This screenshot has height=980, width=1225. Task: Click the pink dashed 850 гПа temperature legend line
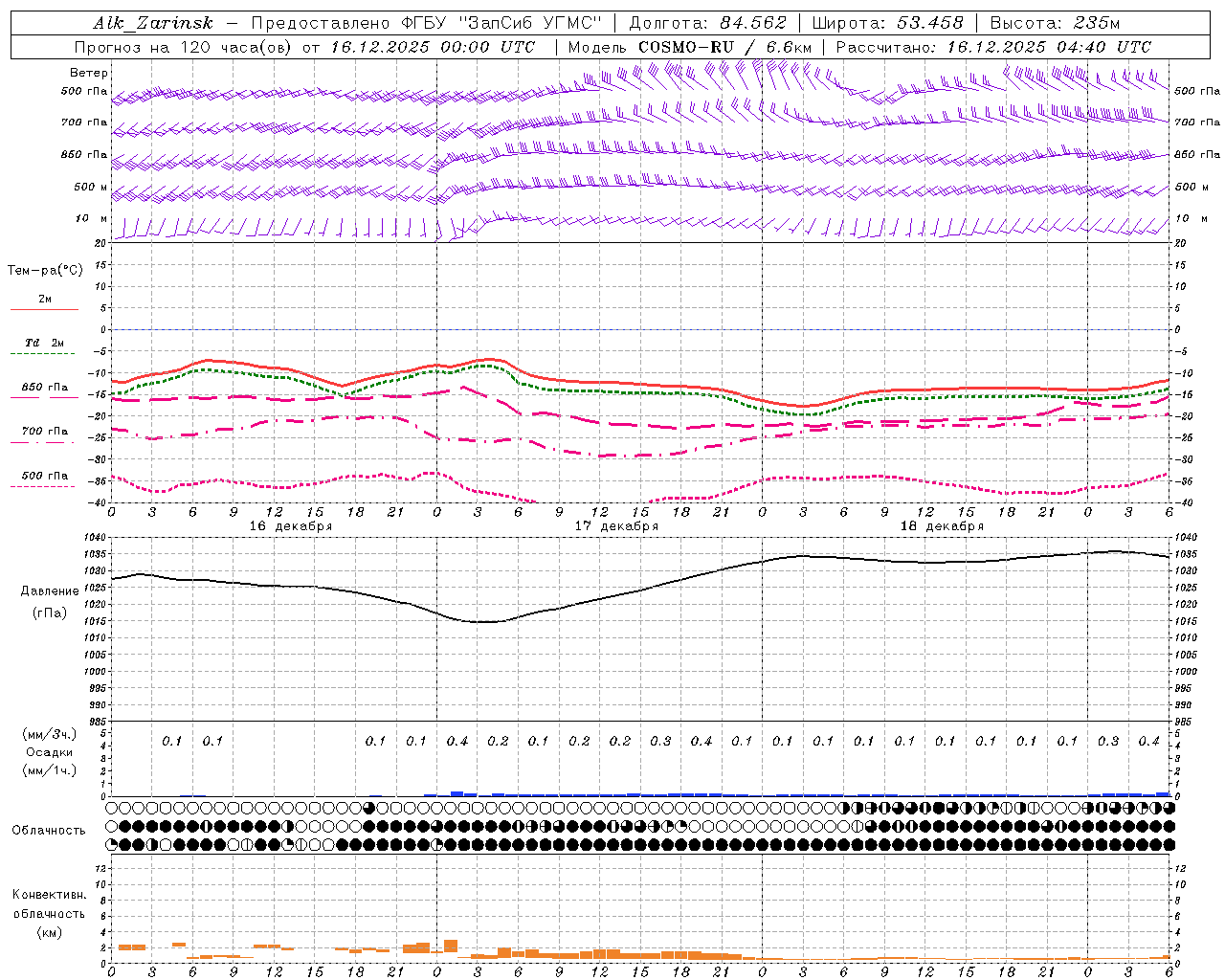[44, 397]
